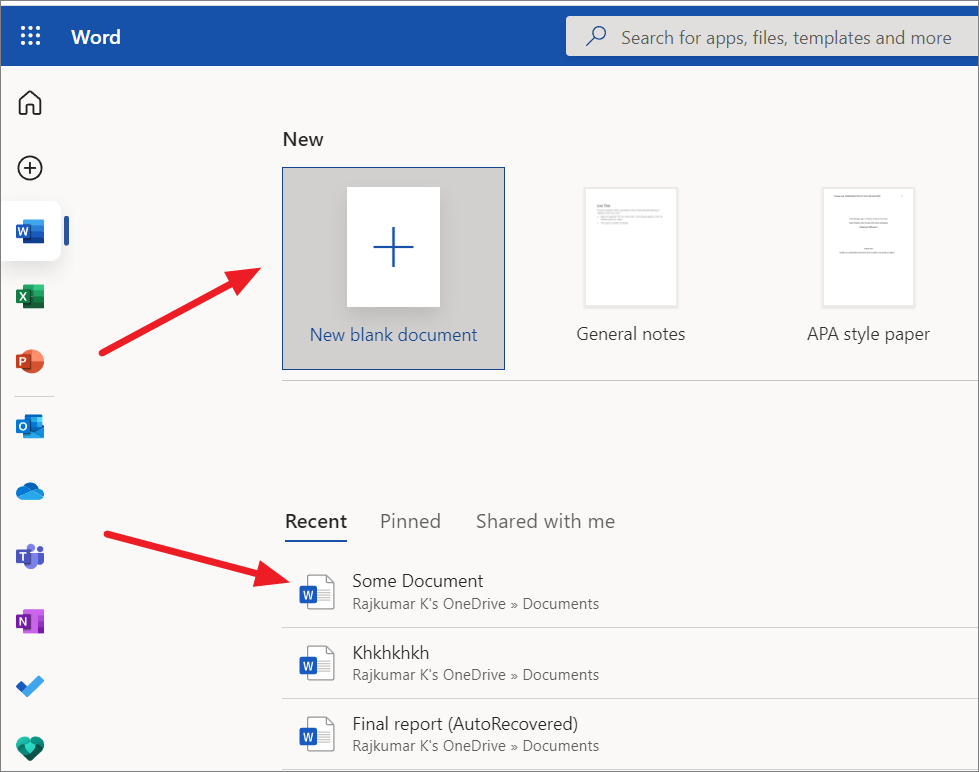Image resolution: width=979 pixels, height=772 pixels.
Task: Open PowerPoint from the sidebar
Action: (x=30, y=361)
